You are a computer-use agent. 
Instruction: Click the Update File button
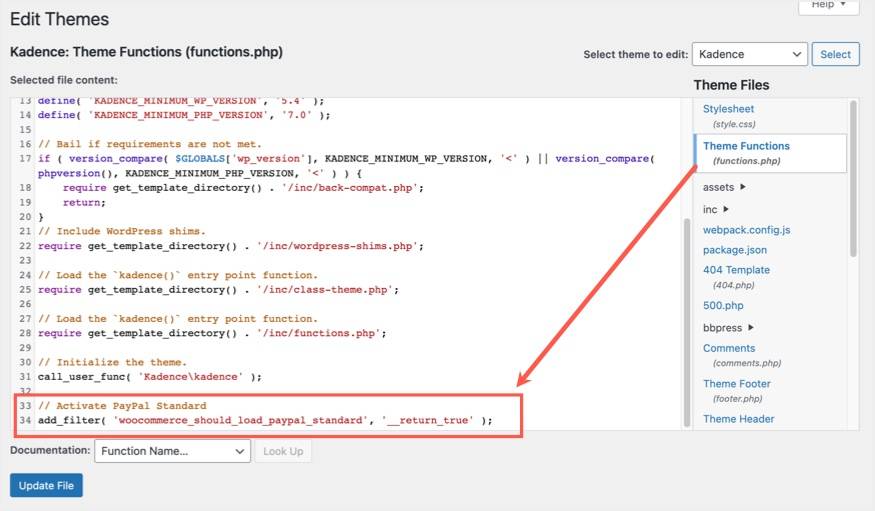(x=46, y=485)
